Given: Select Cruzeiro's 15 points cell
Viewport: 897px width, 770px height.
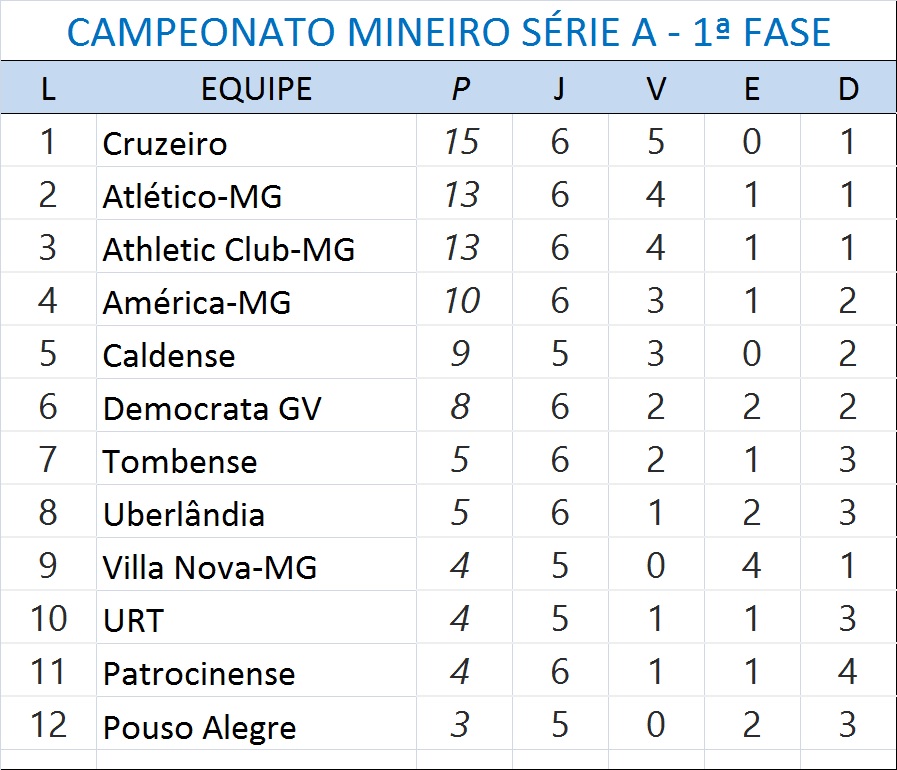Looking at the screenshot, I should [x=462, y=142].
